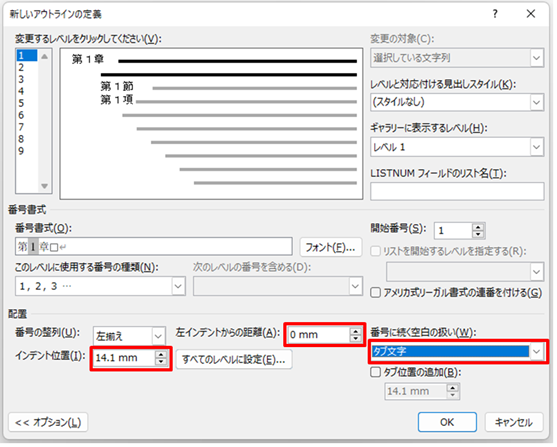Select level 2 in level list
This screenshot has height=447, width=557.
(x=22, y=68)
